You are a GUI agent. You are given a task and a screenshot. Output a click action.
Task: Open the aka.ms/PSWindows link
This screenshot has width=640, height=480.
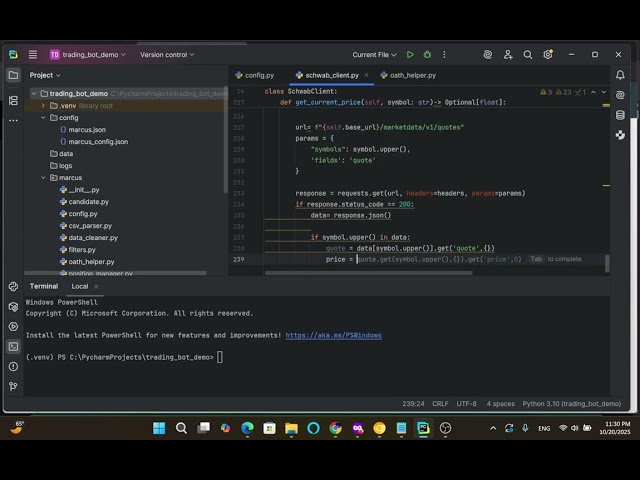[333, 335]
